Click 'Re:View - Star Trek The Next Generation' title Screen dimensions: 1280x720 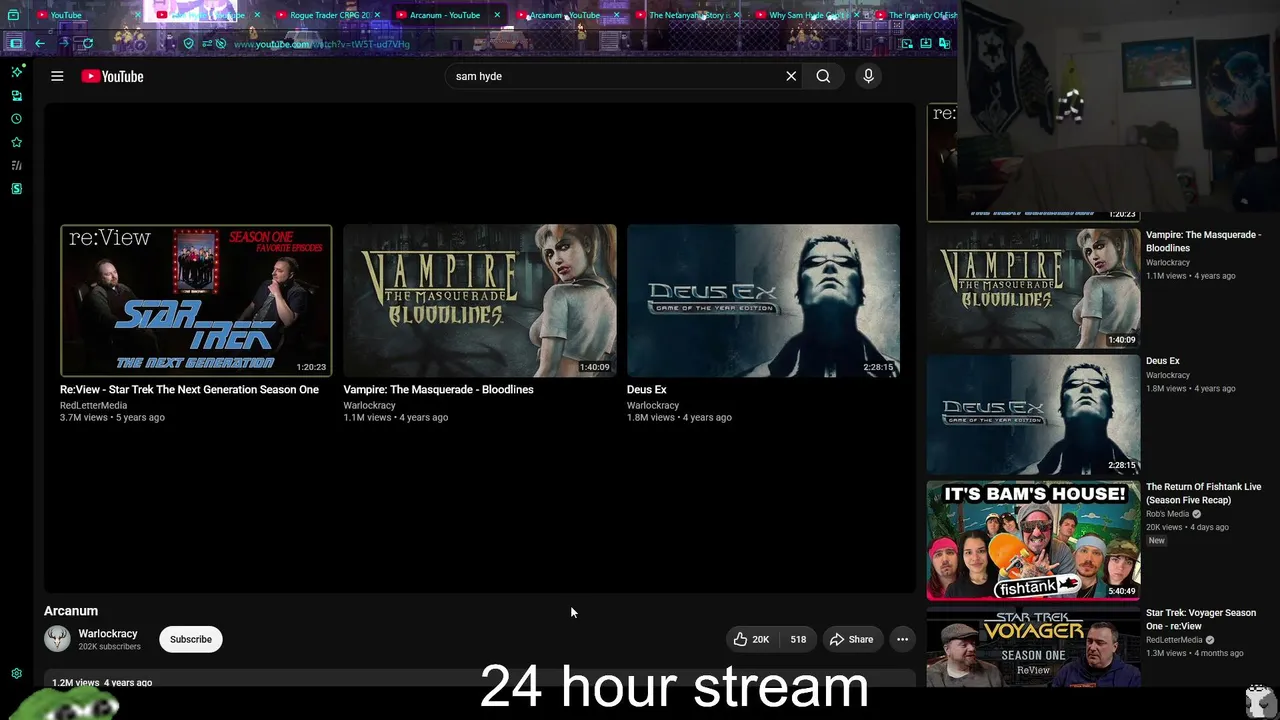tap(189, 390)
